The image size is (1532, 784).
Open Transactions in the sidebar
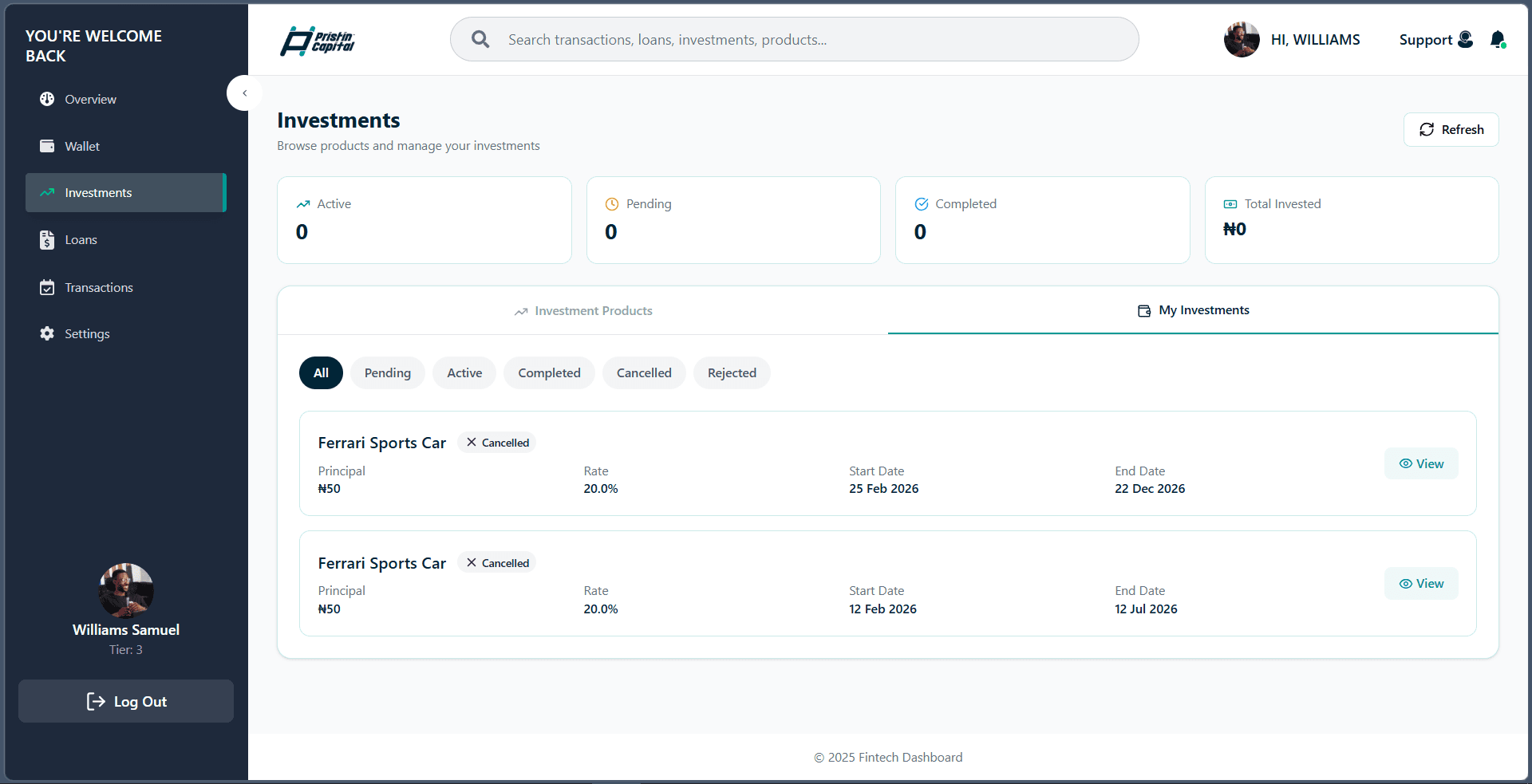[x=125, y=287]
